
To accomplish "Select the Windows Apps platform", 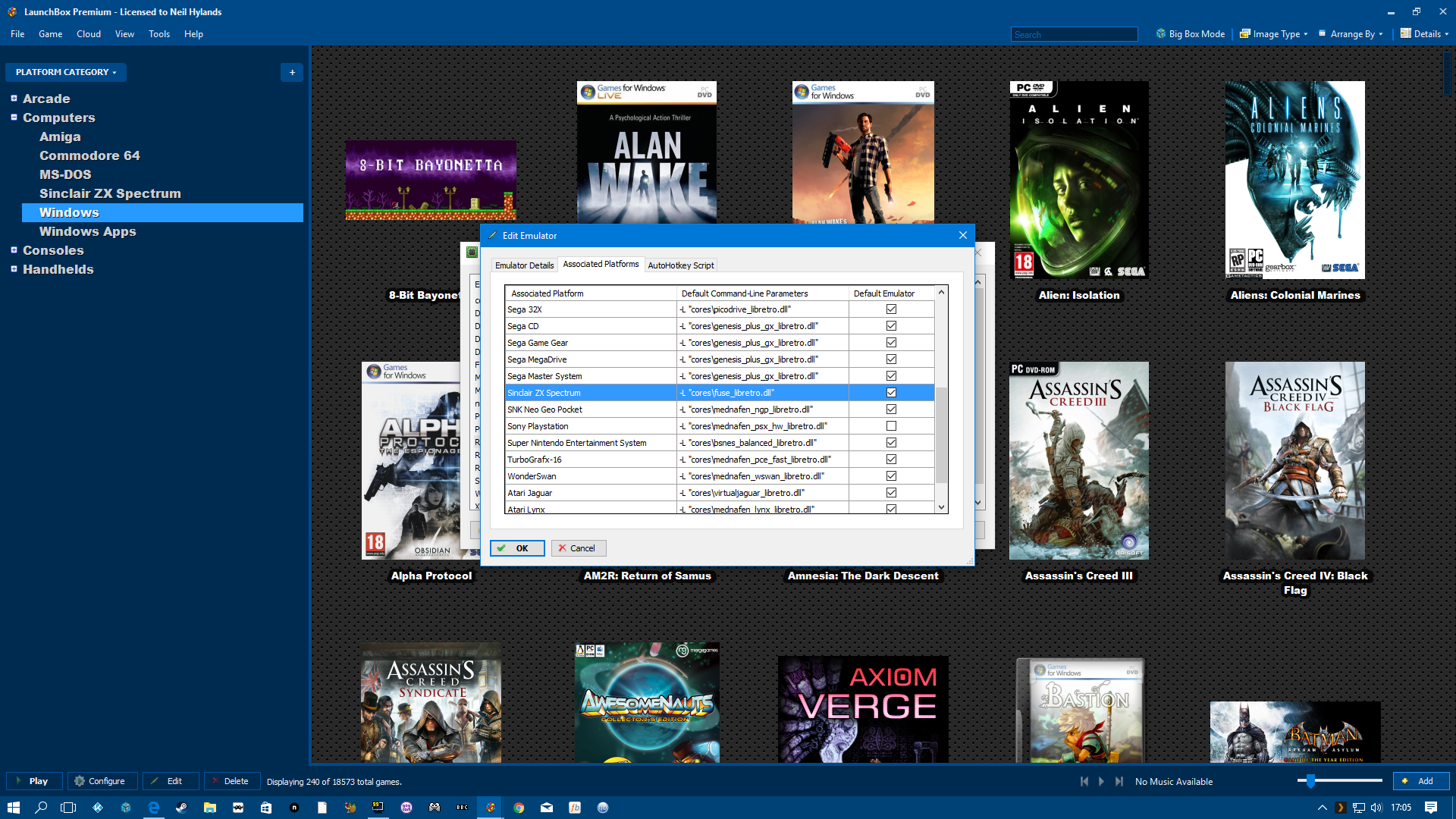I will click(88, 231).
